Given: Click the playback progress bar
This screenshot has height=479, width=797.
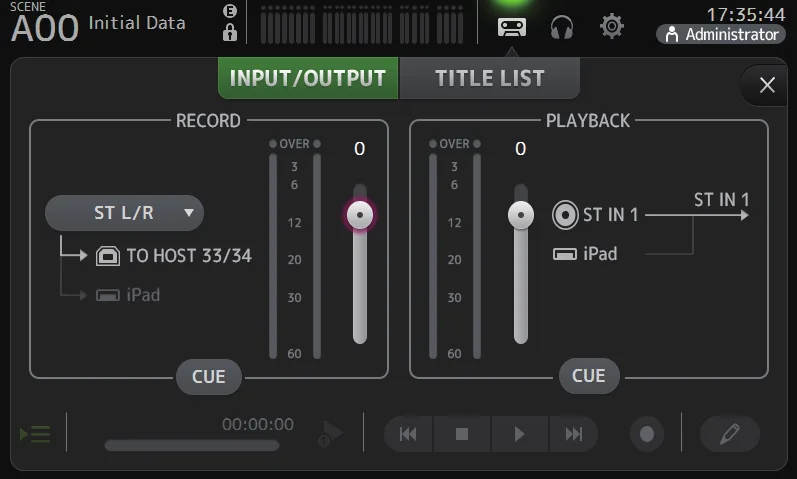Looking at the screenshot, I should (x=192, y=445).
